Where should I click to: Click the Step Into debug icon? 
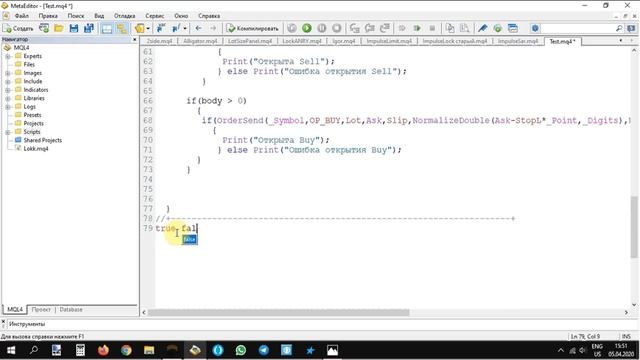[355, 28]
